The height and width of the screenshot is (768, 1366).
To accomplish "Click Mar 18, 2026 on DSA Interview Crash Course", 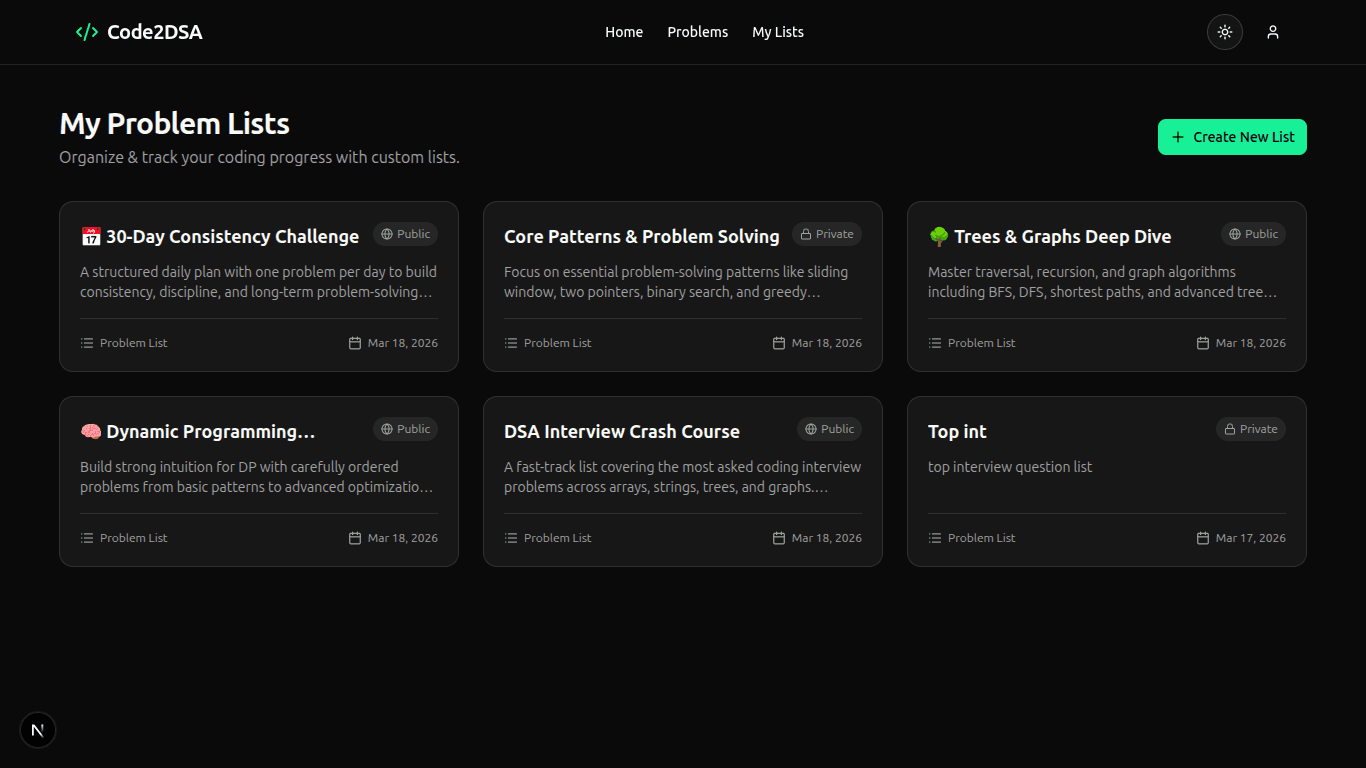I will click(x=827, y=538).
